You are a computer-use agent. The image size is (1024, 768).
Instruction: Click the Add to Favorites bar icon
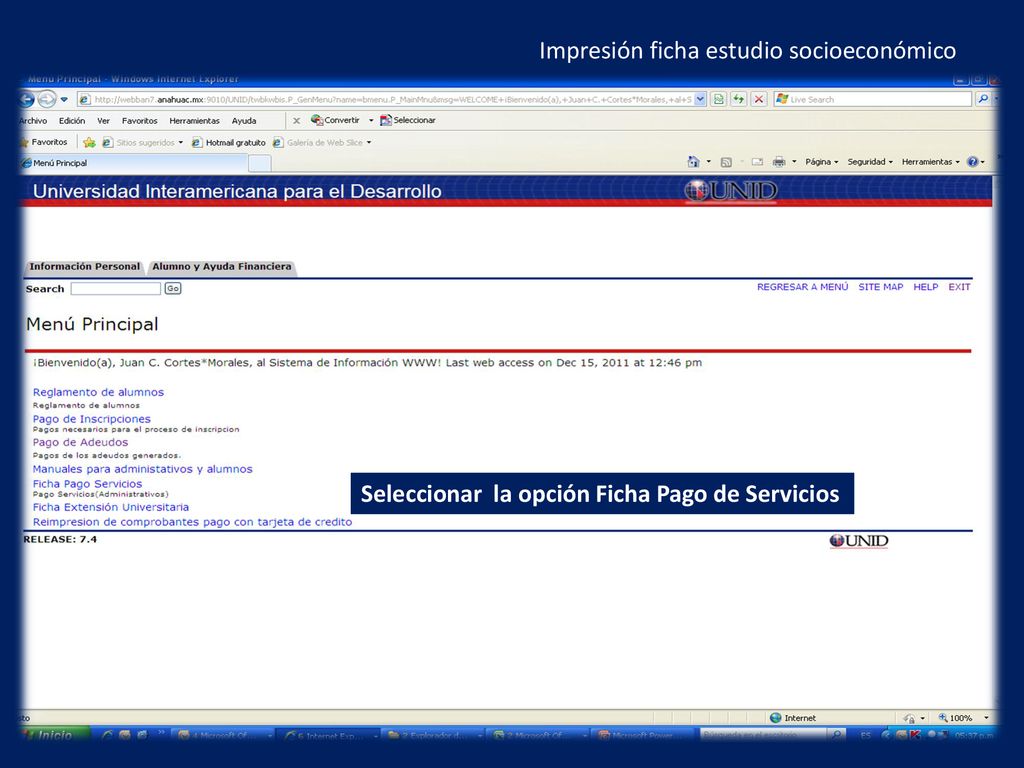(89, 142)
